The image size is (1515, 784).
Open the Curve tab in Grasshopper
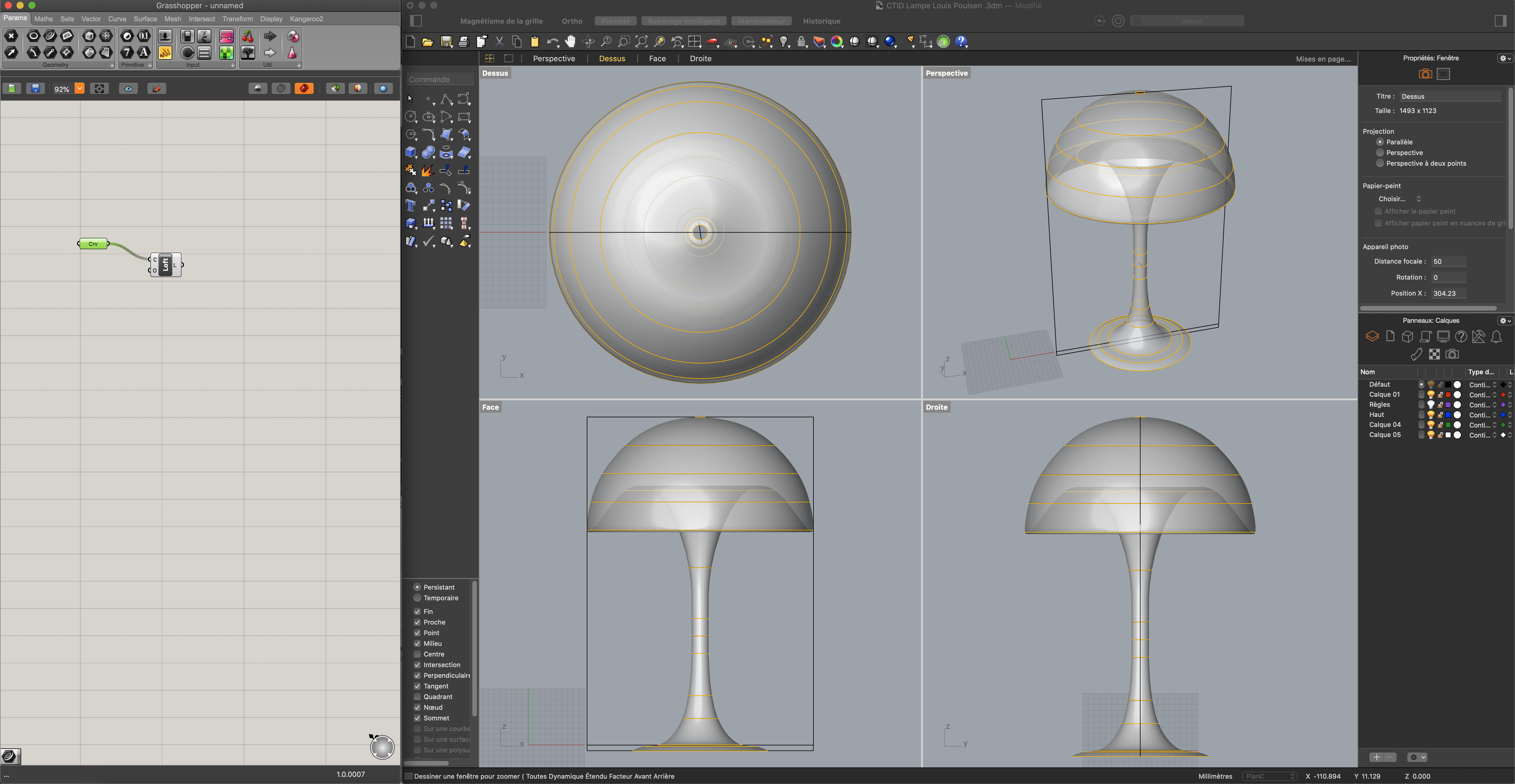point(117,19)
